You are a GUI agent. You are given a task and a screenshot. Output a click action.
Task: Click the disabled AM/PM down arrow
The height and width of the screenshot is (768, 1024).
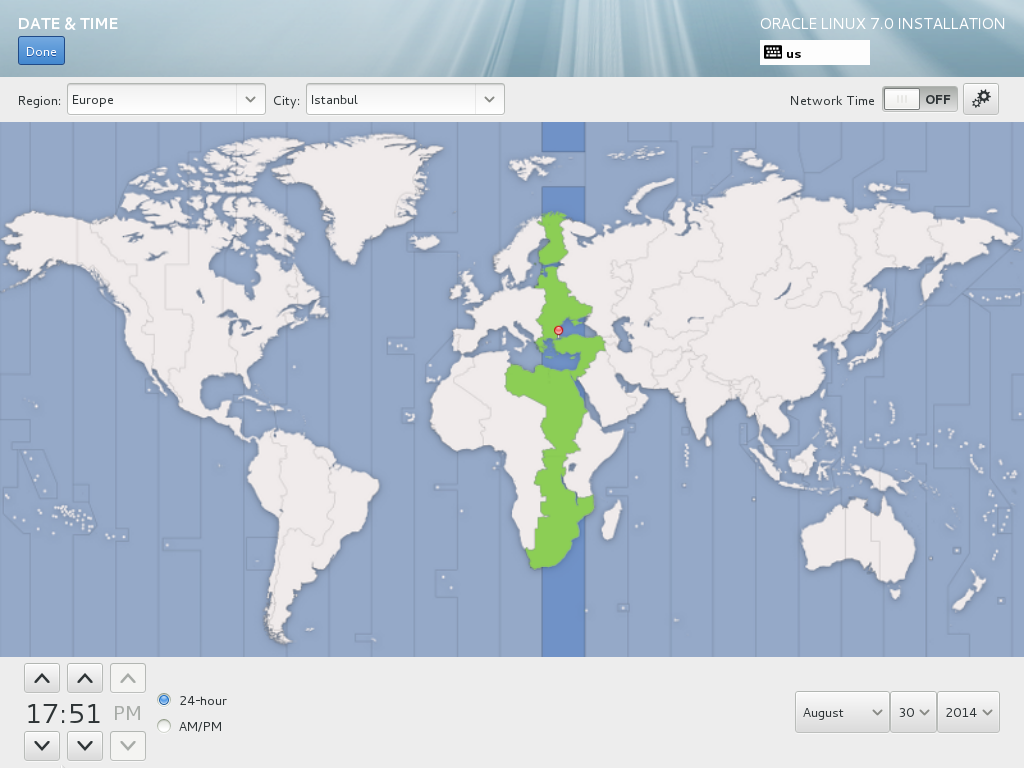tap(128, 745)
